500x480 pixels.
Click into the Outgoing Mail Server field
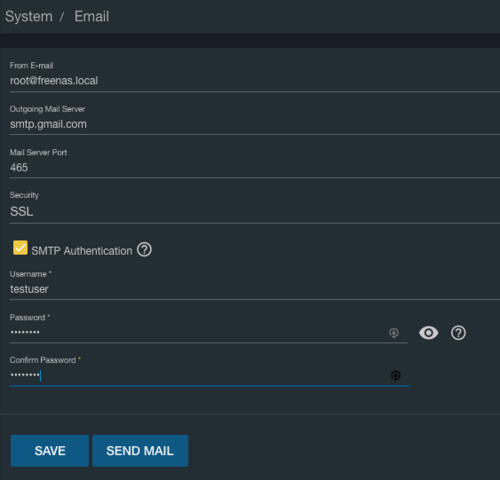point(255,124)
